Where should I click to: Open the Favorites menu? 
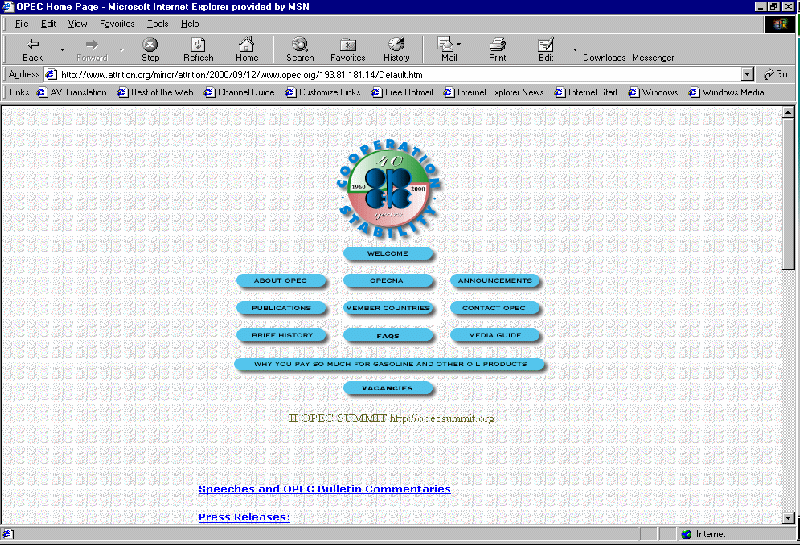[x=117, y=23]
